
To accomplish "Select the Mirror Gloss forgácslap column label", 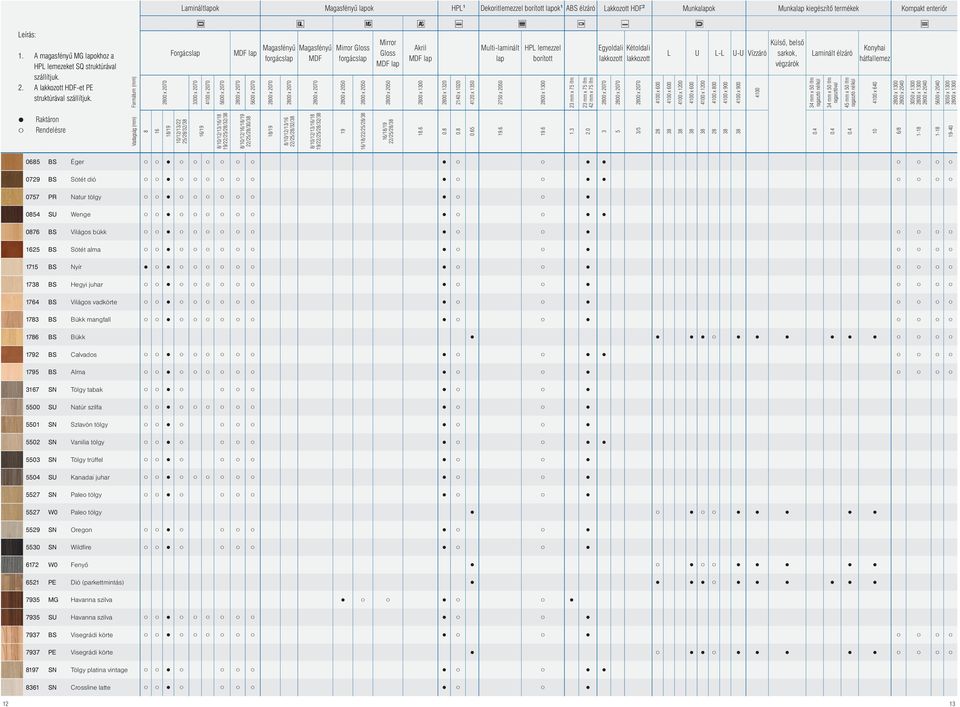I will pyautogui.click(x=353, y=53).
